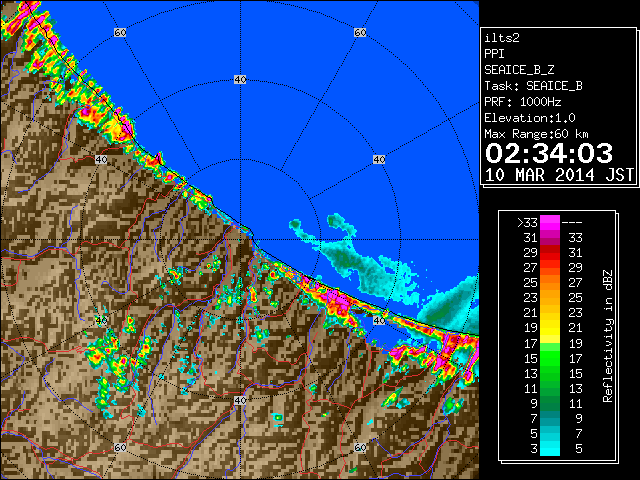Select the "60" range label in the northwest

120,32
